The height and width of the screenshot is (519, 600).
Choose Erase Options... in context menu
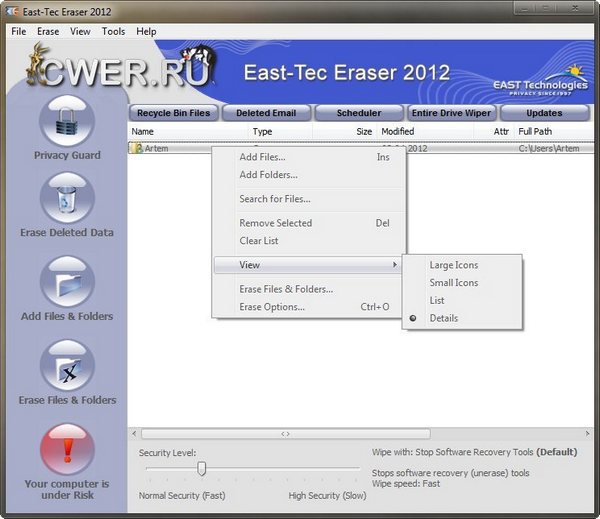pyautogui.click(x=308, y=307)
